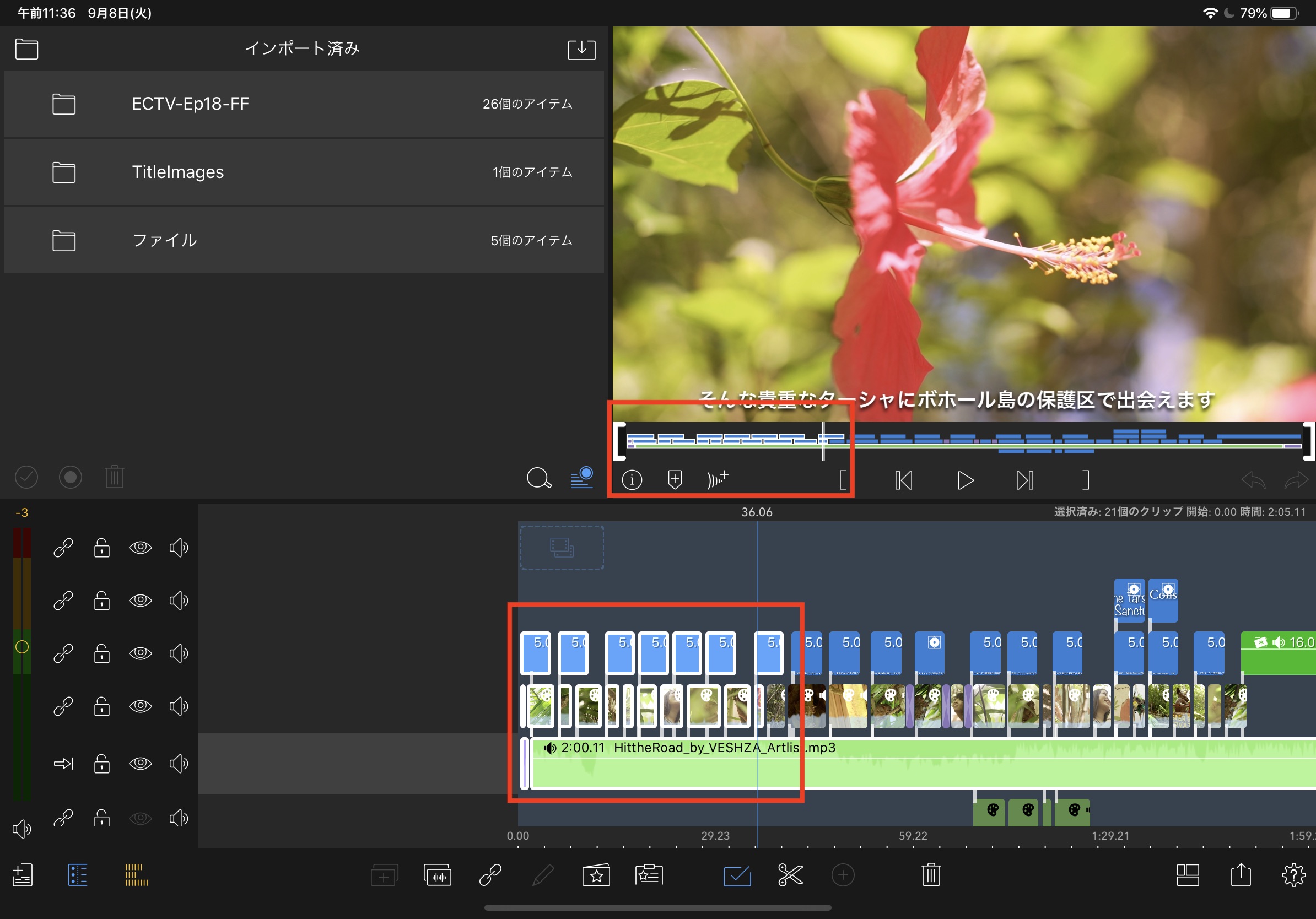The height and width of the screenshot is (919, 1316).
Task: Add a marker with the marker icon
Action: [675, 479]
